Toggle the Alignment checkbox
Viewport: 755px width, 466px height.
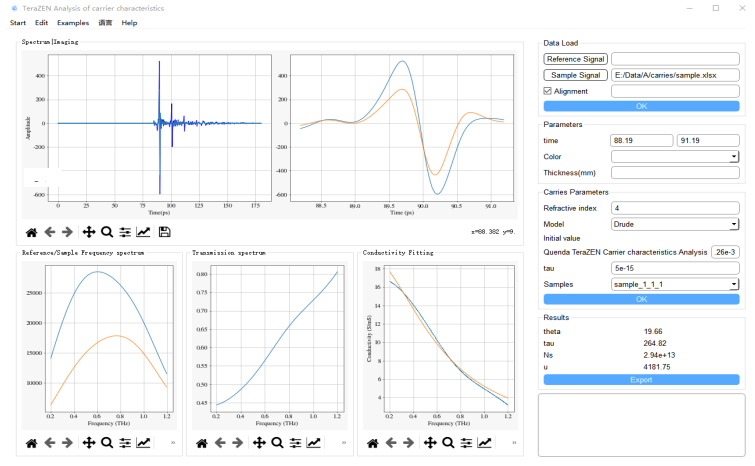(548, 91)
